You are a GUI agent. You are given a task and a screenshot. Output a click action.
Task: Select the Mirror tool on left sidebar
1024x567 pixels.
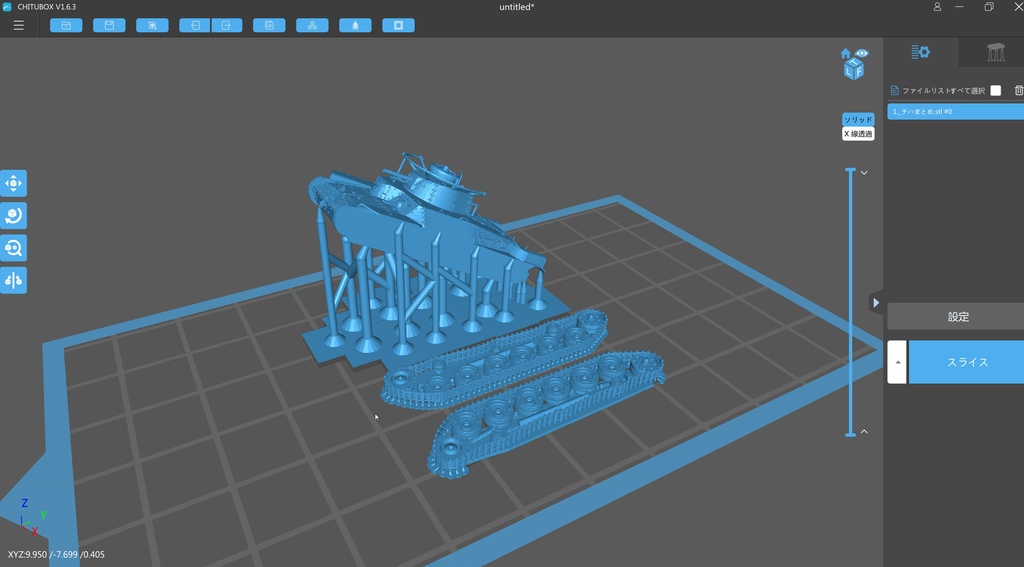(13, 280)
